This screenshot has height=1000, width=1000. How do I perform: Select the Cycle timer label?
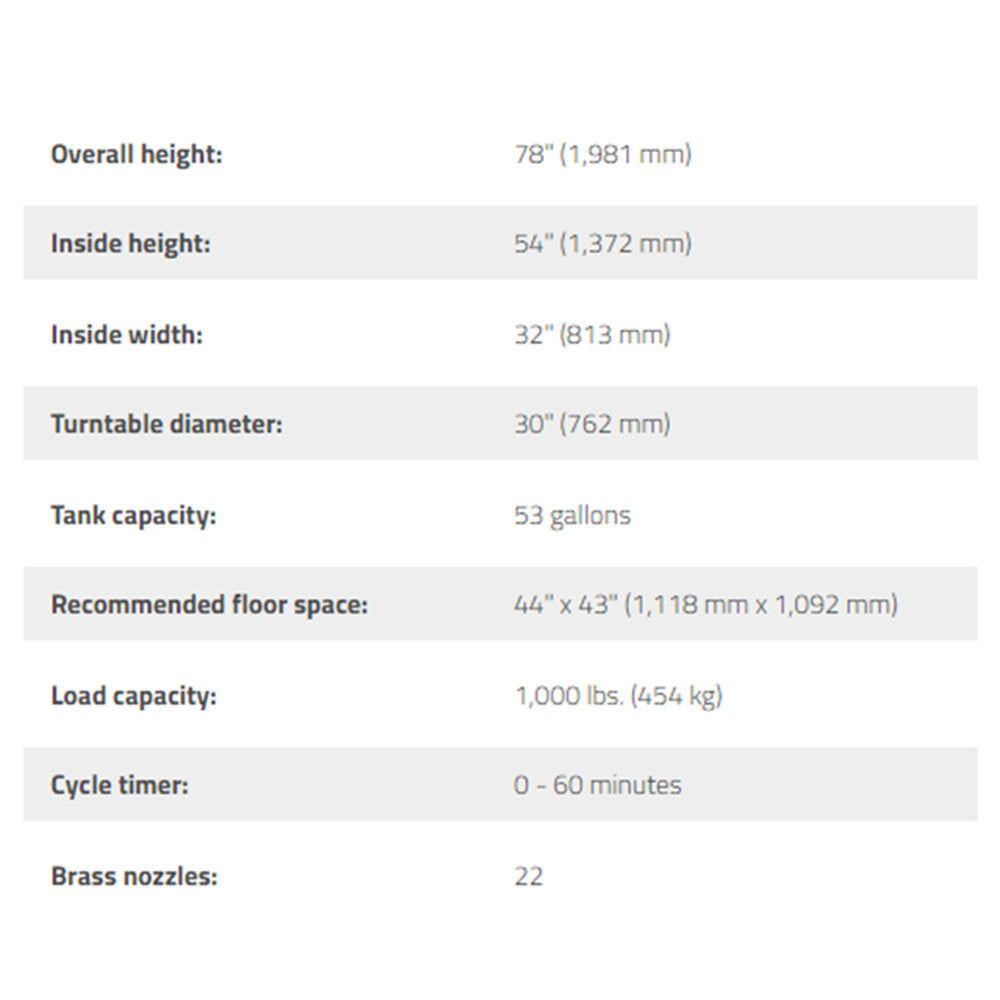120,786
